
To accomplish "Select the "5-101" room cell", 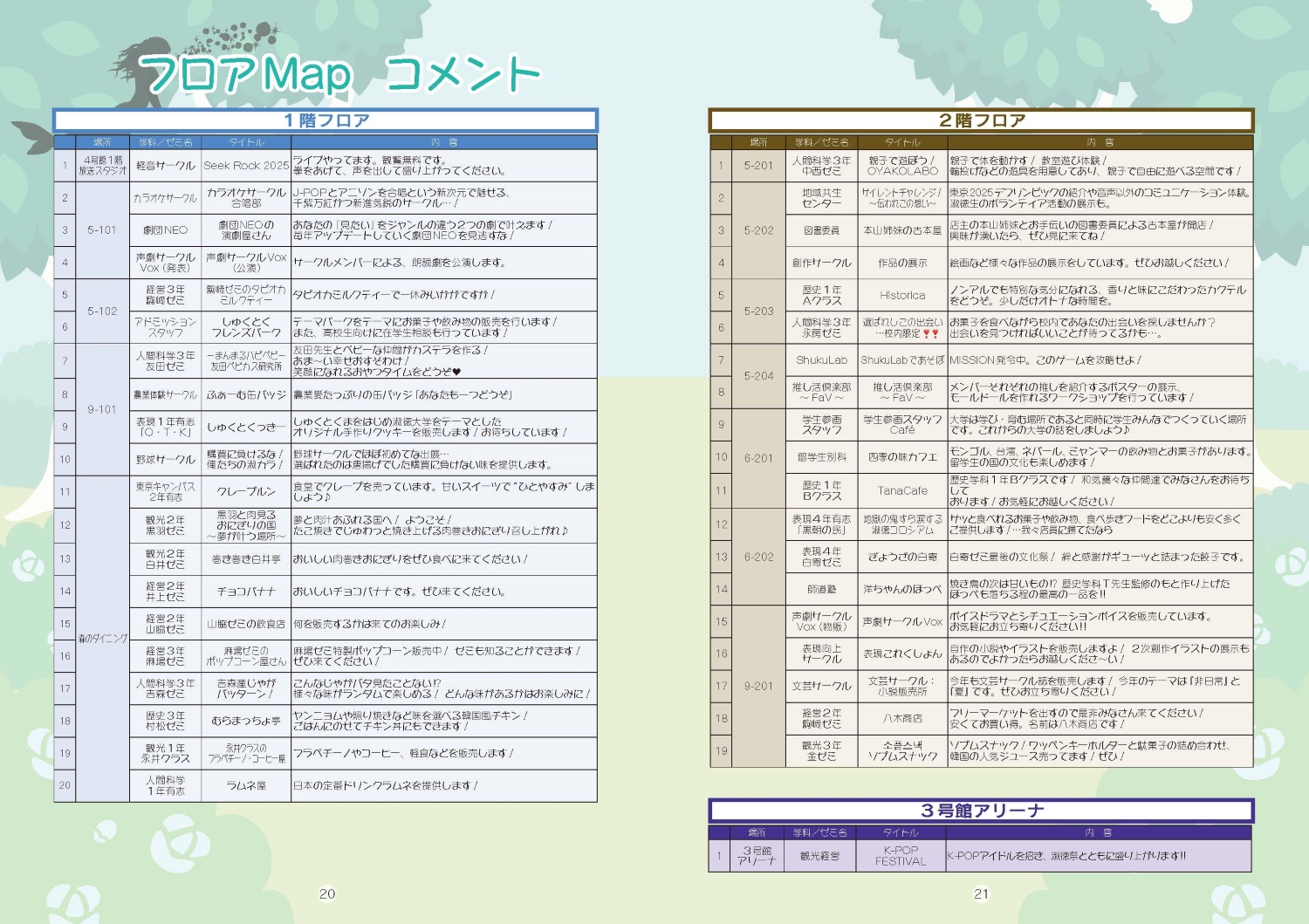I will (x=103, y=230).
